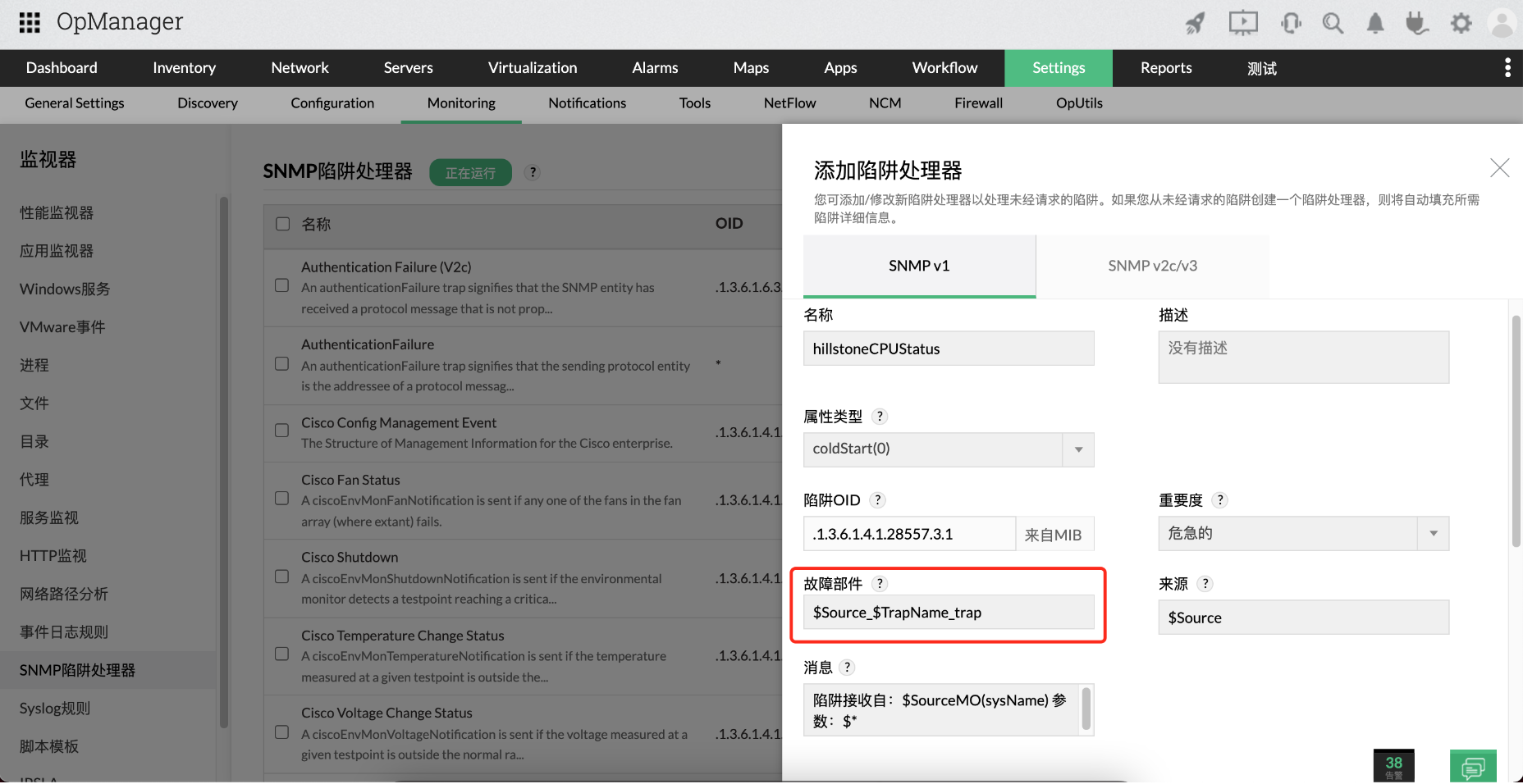This screenshot has width=1523, height=784.
Task: Open the Dashboard menu
Action: [62, 68]
